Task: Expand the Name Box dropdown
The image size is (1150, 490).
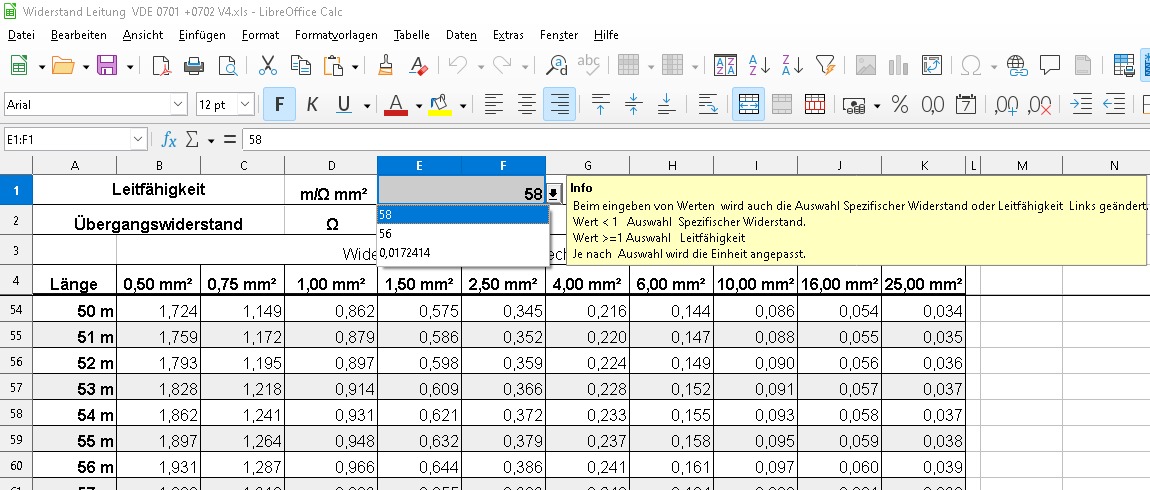Action: coord(139,139)
